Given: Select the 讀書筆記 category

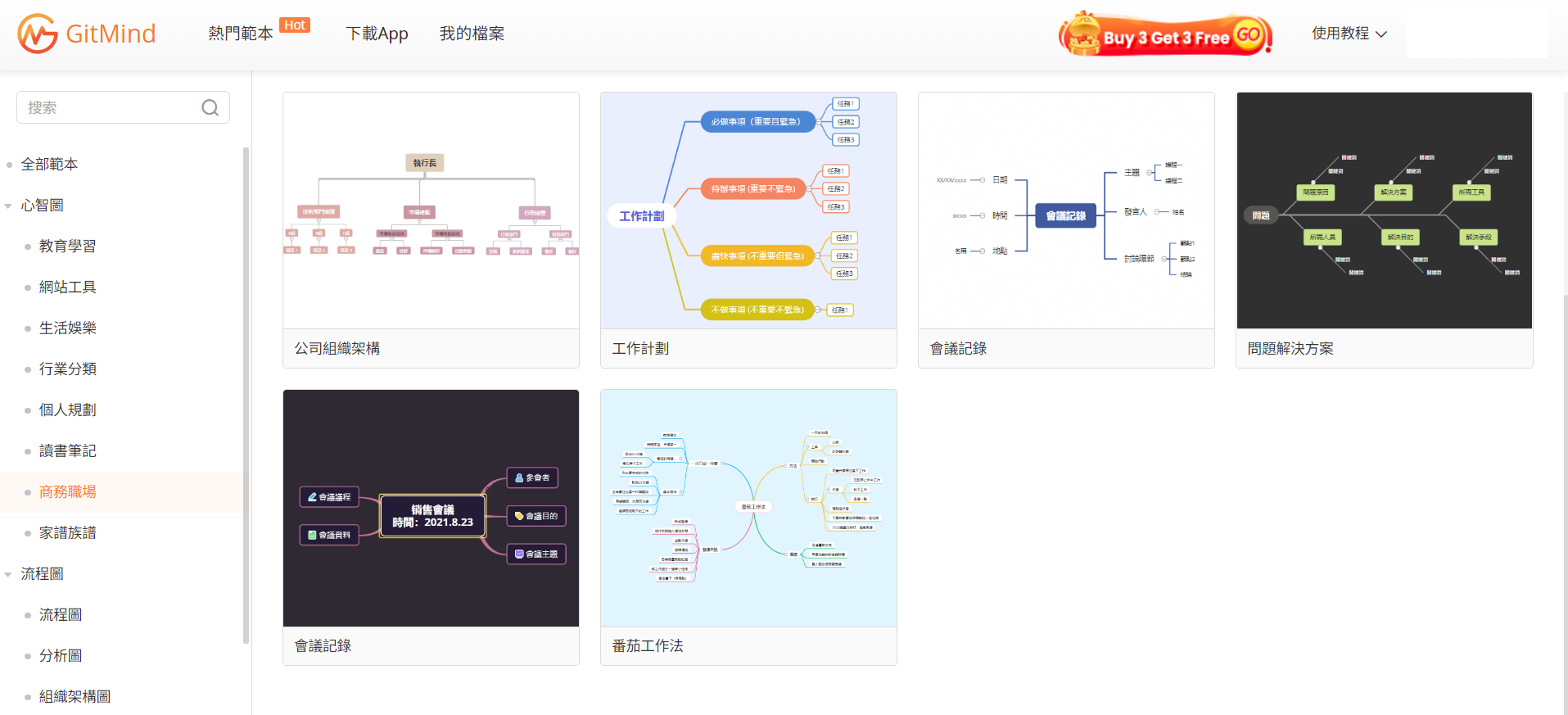Looking at the screenshot, I should click(67, 450).
